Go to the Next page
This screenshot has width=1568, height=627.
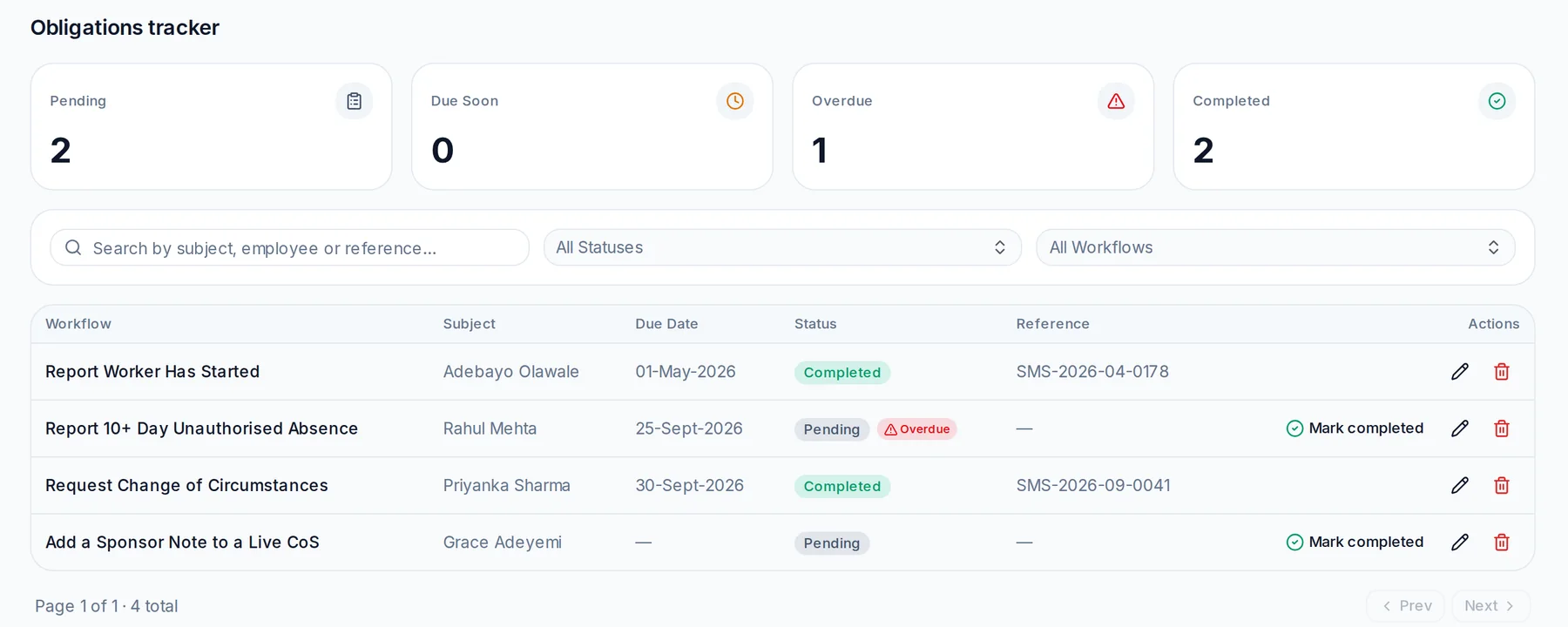(x=1490, y=605)
